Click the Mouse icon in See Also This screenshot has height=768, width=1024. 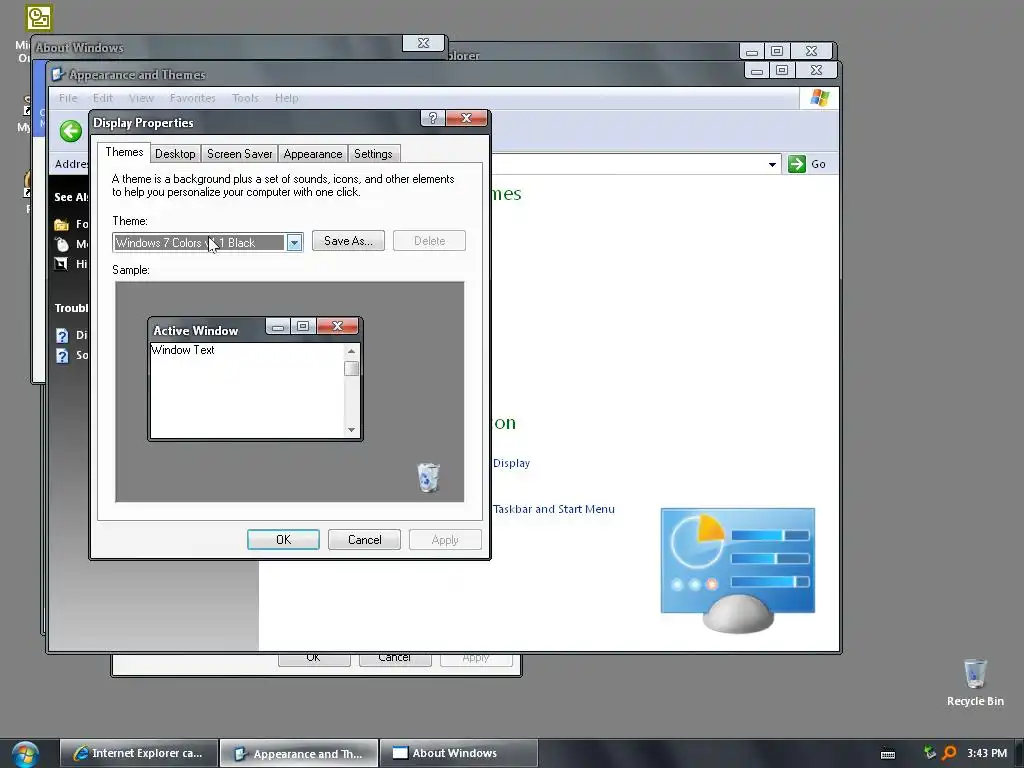coord(61,244)
